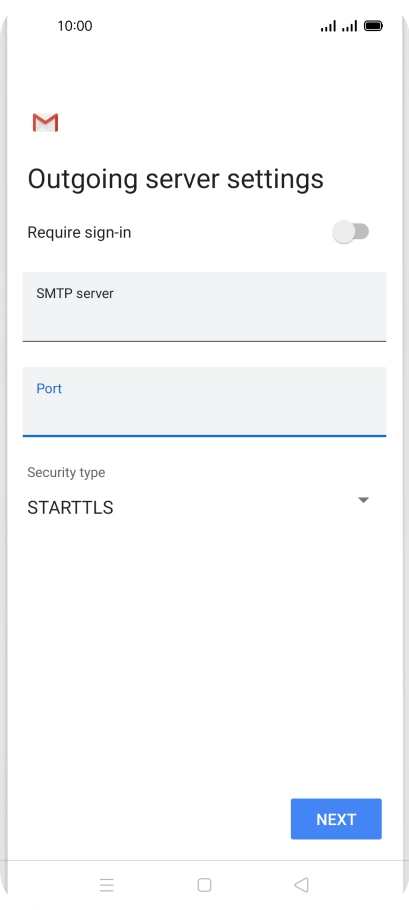Tap the Security type label
409x910 pixels.
pos(66,472)
